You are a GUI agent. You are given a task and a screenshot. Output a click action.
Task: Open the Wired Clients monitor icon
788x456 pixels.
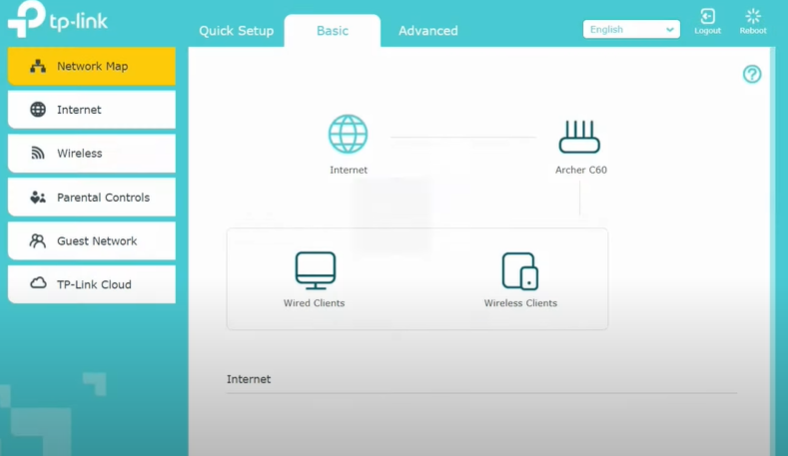(315, 271)
